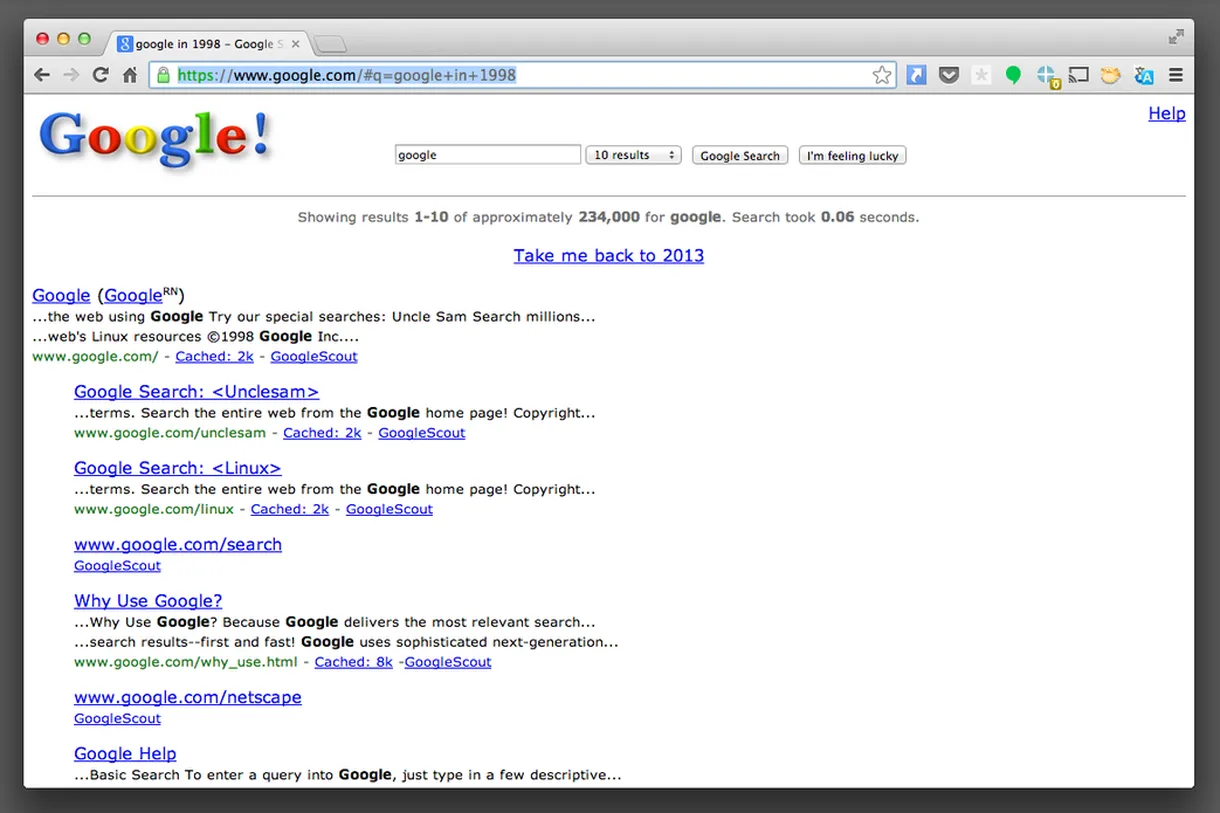The height and width of the screenshot is (813, 1220).
Task: Open GoogleScout for why_use.html
Action: 448,662
